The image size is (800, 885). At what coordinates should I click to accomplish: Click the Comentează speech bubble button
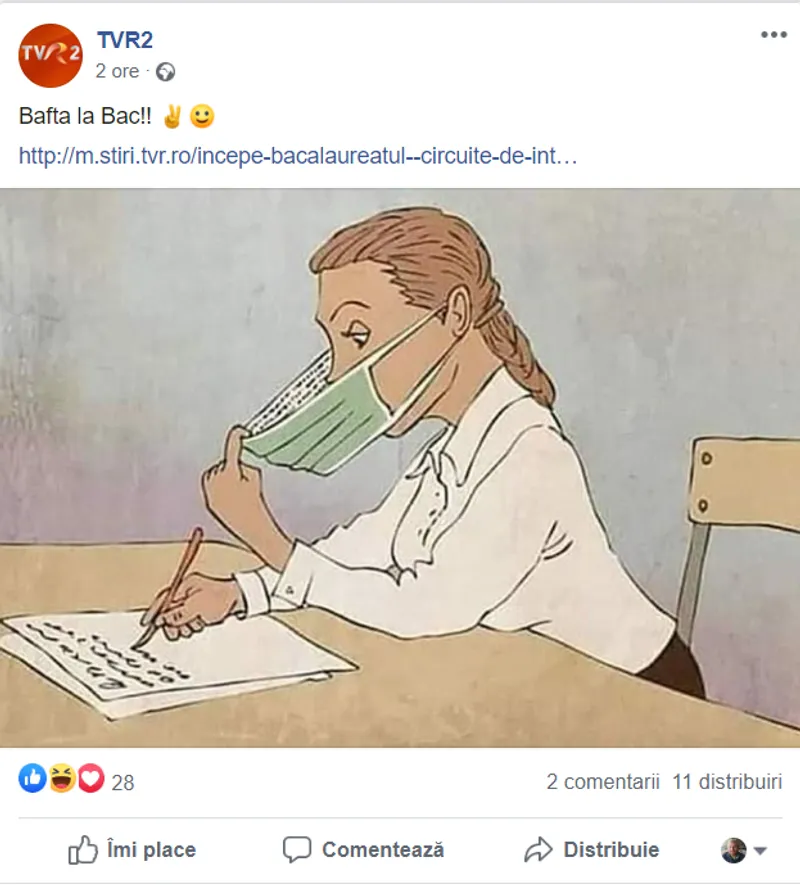pos(363,850)
